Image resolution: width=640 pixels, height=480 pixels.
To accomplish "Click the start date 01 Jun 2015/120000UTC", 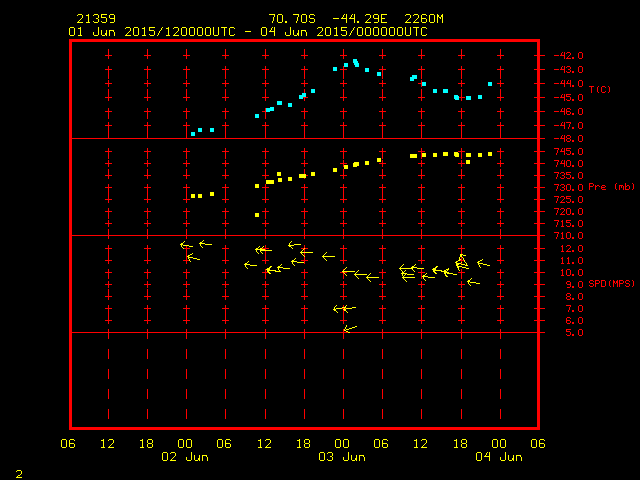I will point(152,32).
